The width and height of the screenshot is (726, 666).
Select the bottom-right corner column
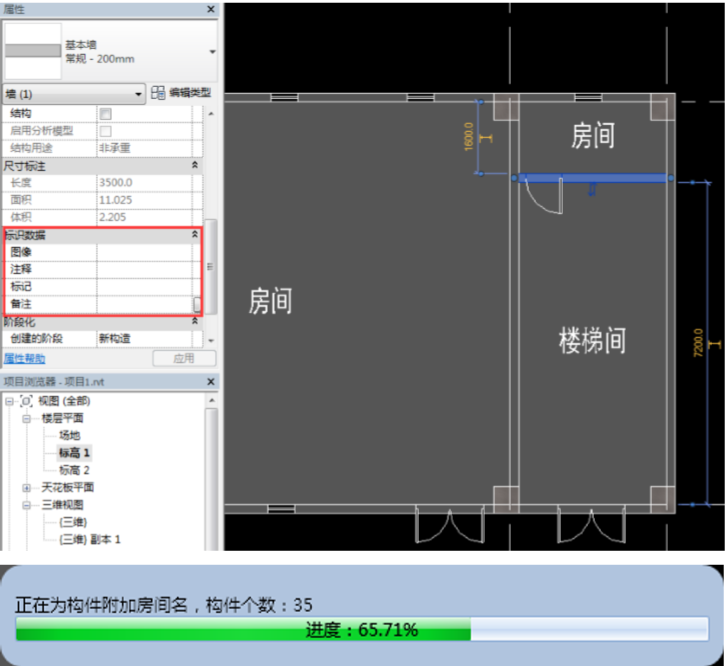tap(663, 499)
